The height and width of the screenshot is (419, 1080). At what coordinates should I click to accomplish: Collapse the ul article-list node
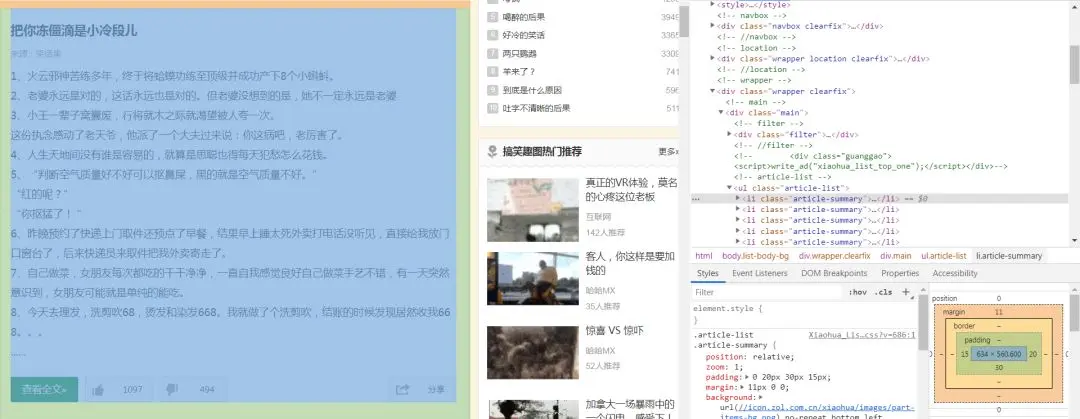tap(729, 188)
